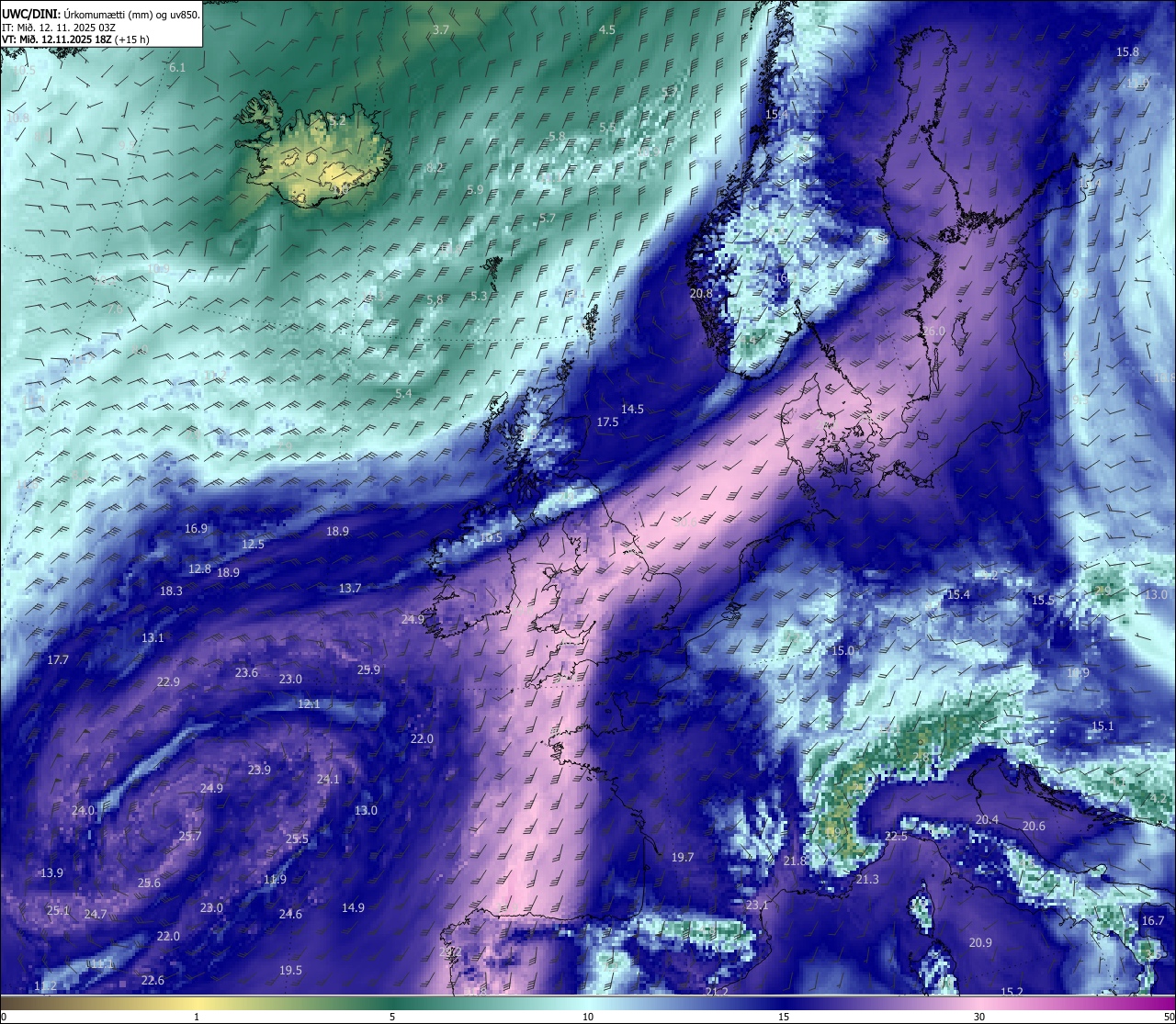Click the value 16.7 in the lower right
This screenshot has height=1024, width=1176.
click(x=1152, y=920)
